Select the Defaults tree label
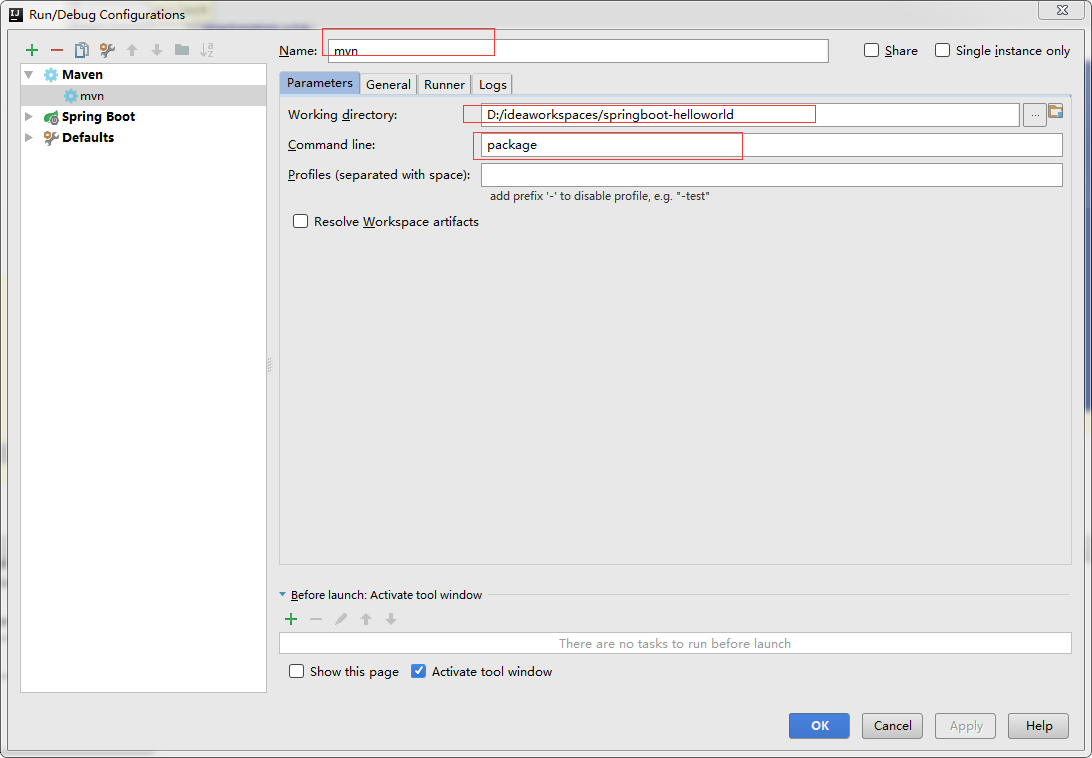Screen dimensions: 1092x758 tap(88, 138)
